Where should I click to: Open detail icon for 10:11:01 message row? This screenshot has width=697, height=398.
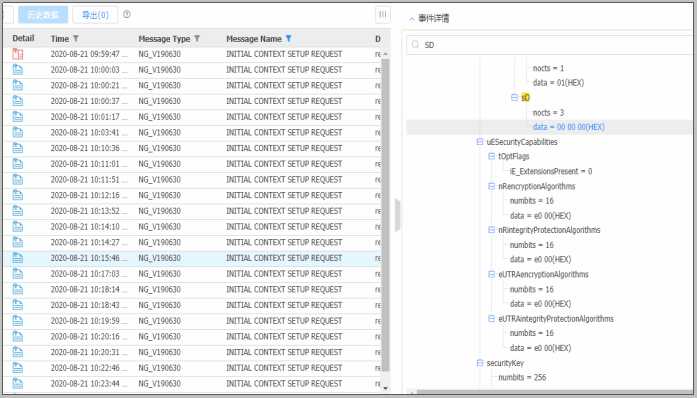point(18,164)
